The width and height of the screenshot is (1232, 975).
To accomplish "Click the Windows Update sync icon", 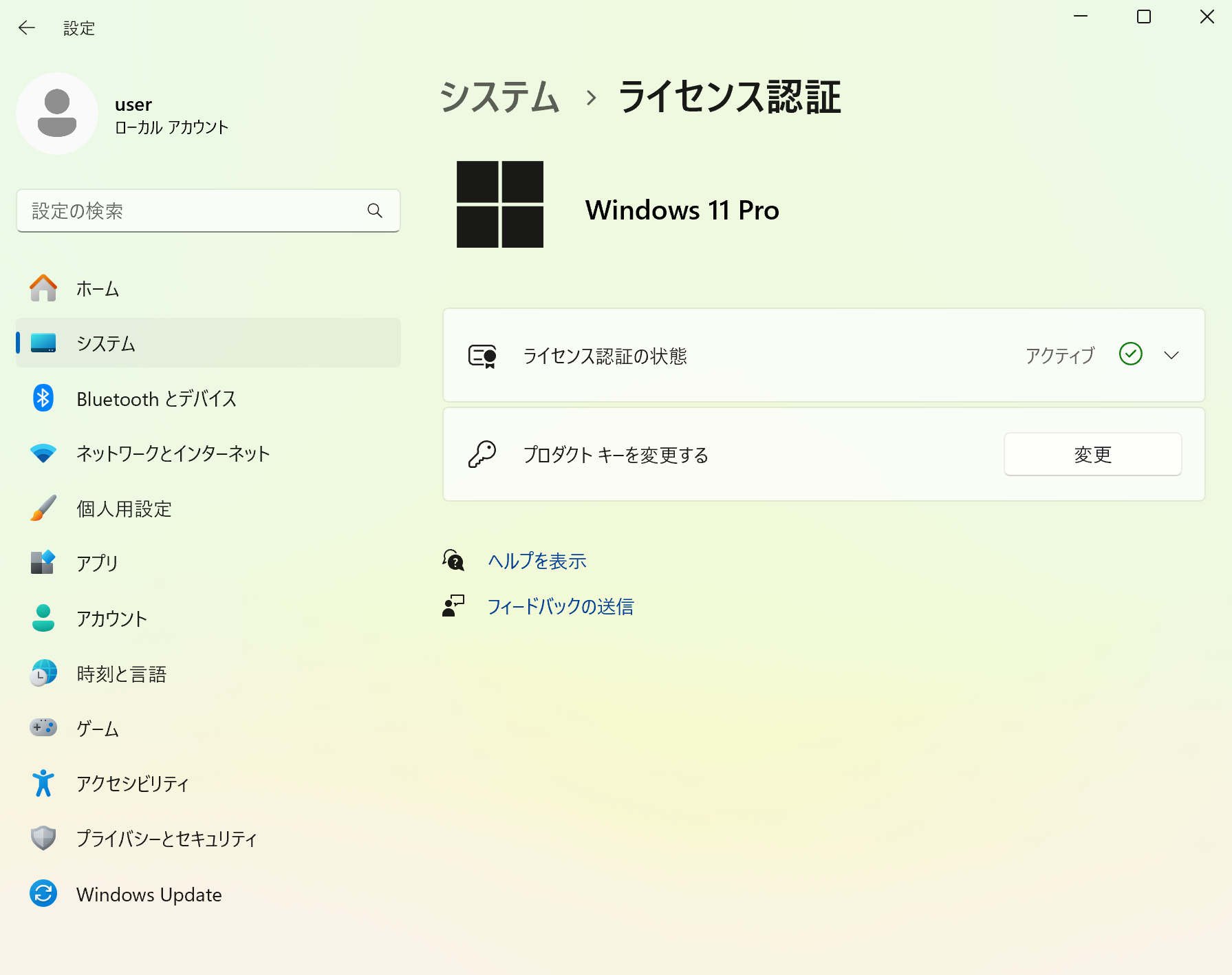I will [x=43, y=894].
